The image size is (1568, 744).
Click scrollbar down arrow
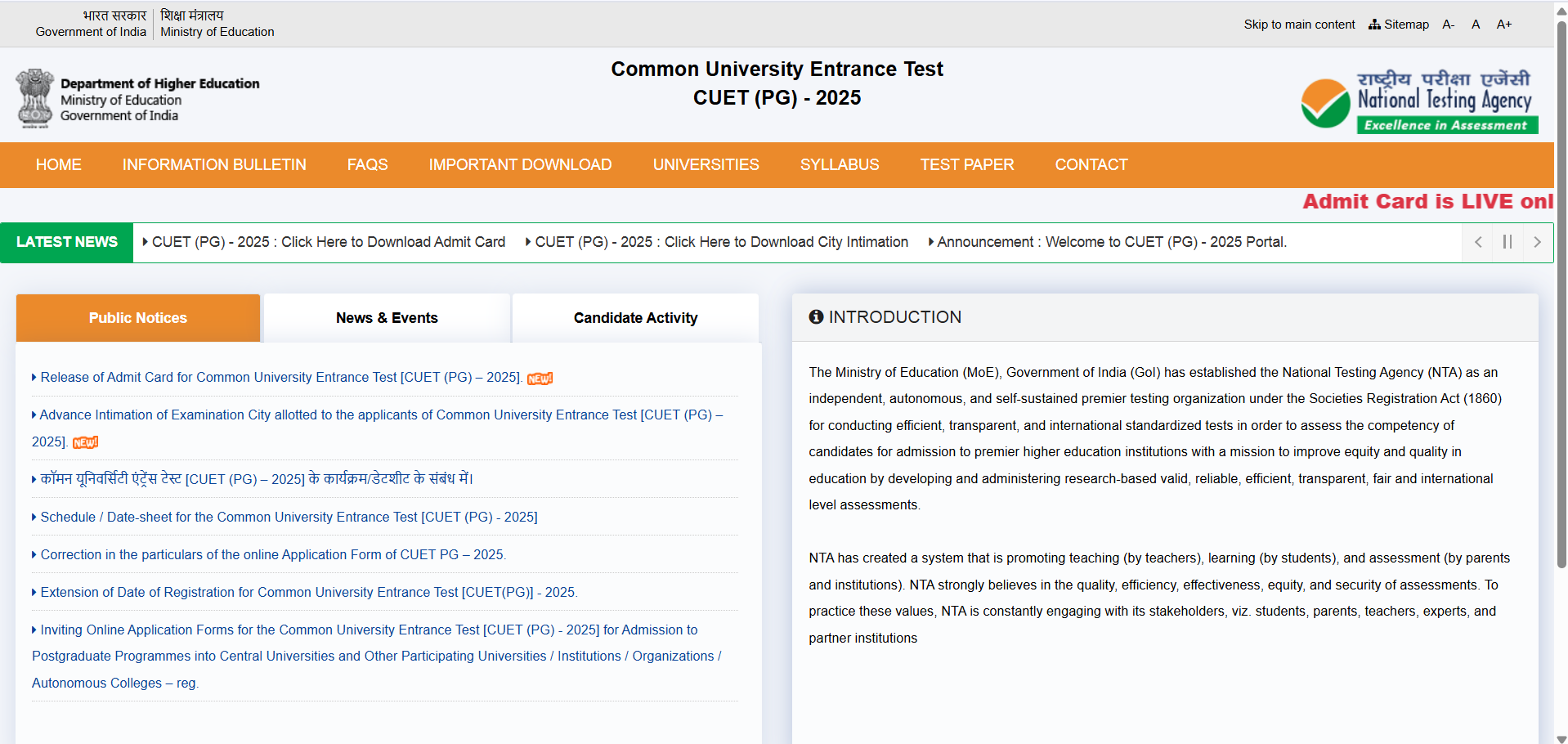point(1561,738)
